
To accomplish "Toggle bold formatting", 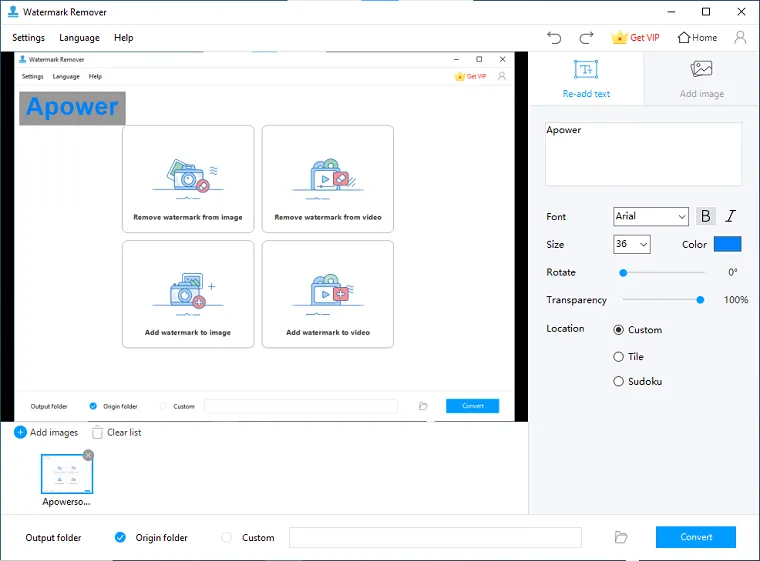I will [706, 216].
